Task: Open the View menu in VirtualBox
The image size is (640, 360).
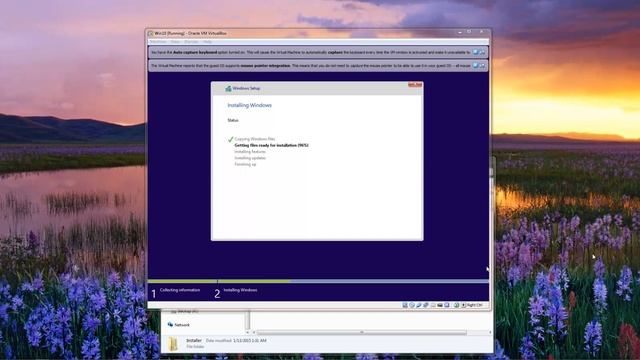Action: point(175,42)
